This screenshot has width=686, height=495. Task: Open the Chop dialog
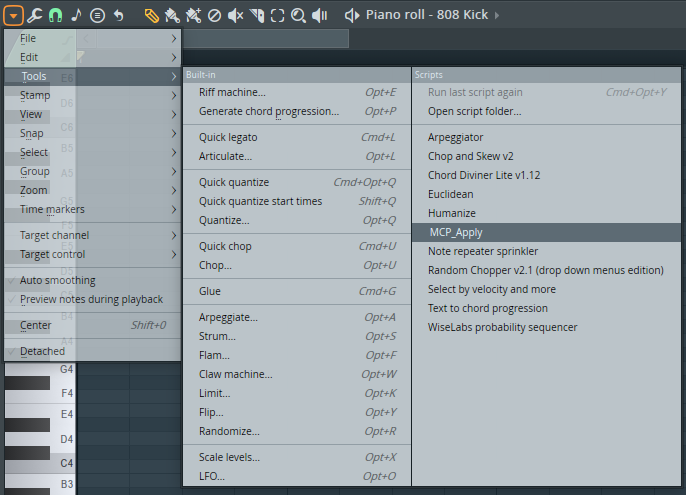297,265
